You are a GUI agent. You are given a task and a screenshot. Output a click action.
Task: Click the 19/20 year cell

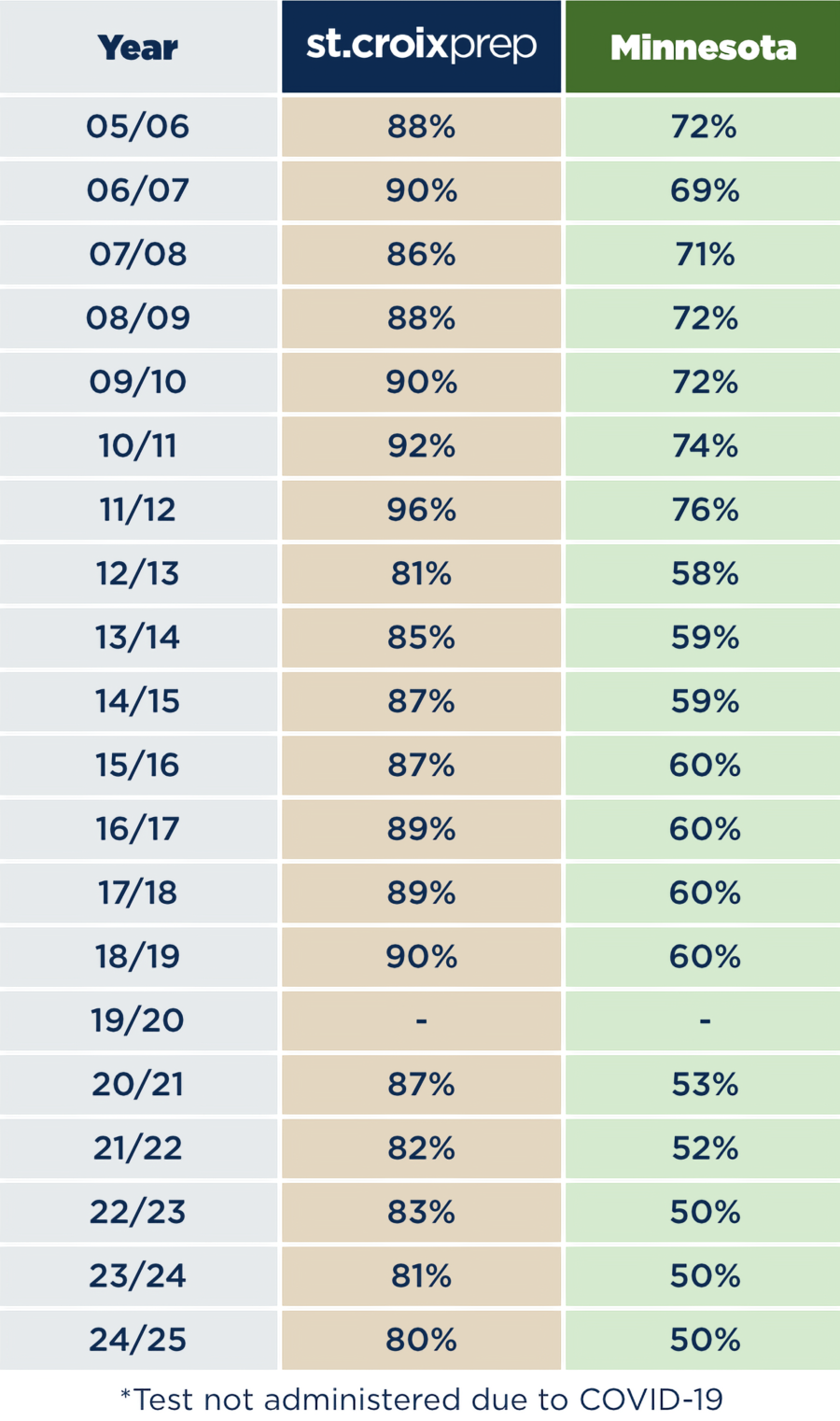(138, 1020)
